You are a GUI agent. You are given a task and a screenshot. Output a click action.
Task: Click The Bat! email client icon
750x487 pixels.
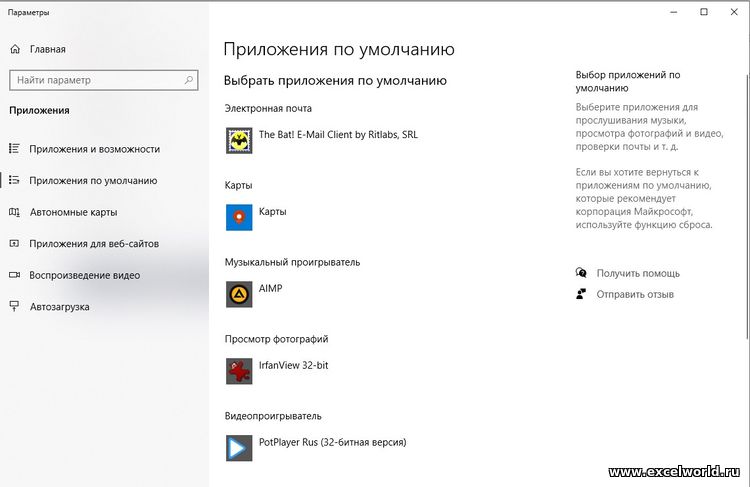pyautogui.click(x=239, y=141)
